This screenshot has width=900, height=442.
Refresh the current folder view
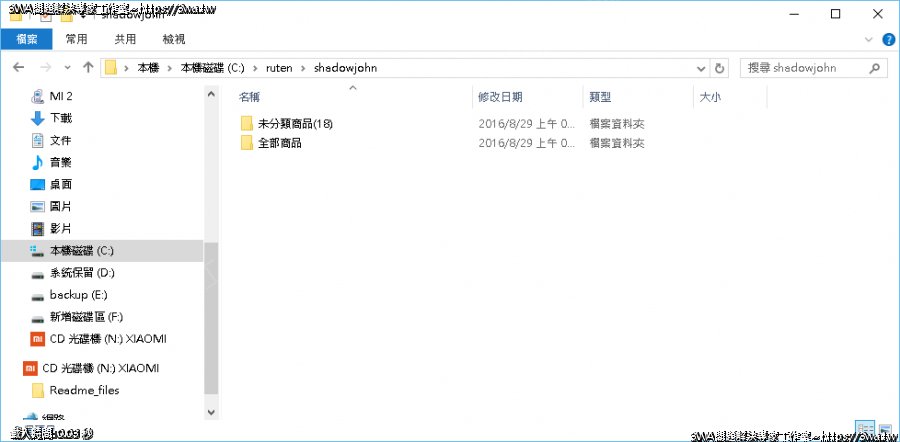pos(720,68)
